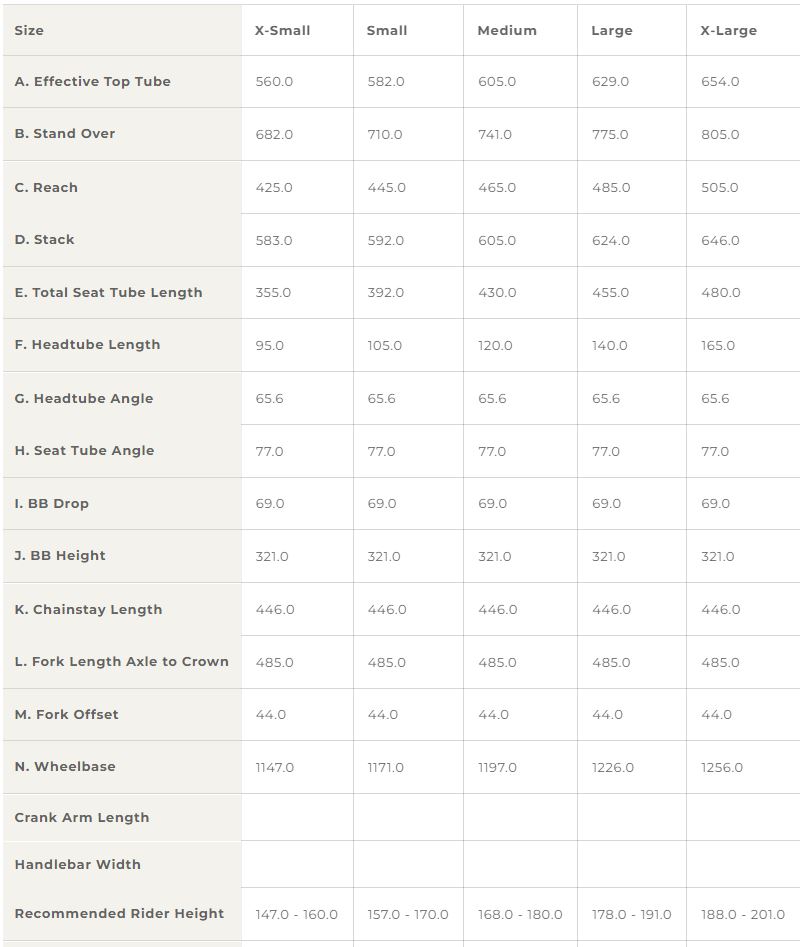Select the H. Seat Tube Angle label
The height and width of the screenshot is (947, 807).
84,451
